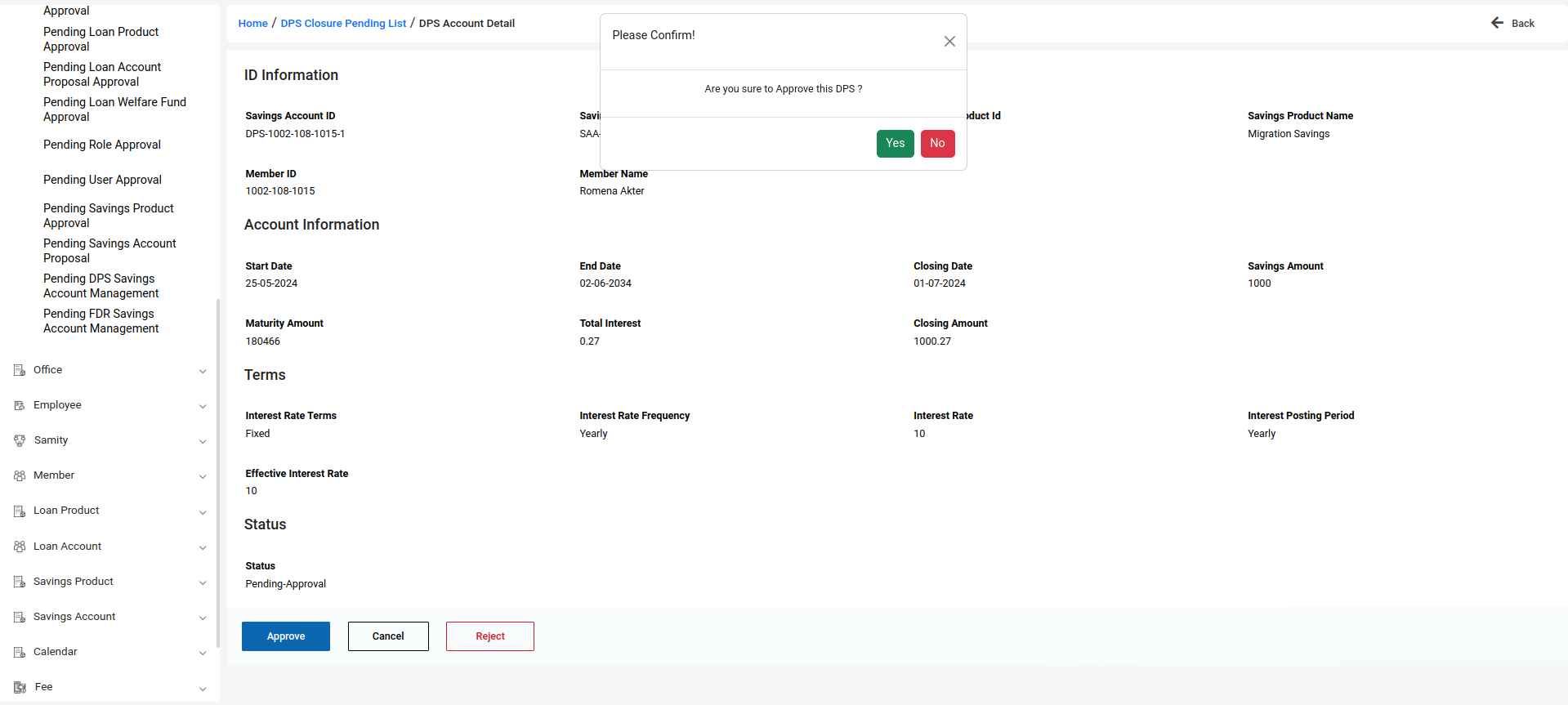Screen dimensions: 1568x705
Task: Expand the Savings Product menu chevron
Action: pyautogui.click(x=203, y=582)
